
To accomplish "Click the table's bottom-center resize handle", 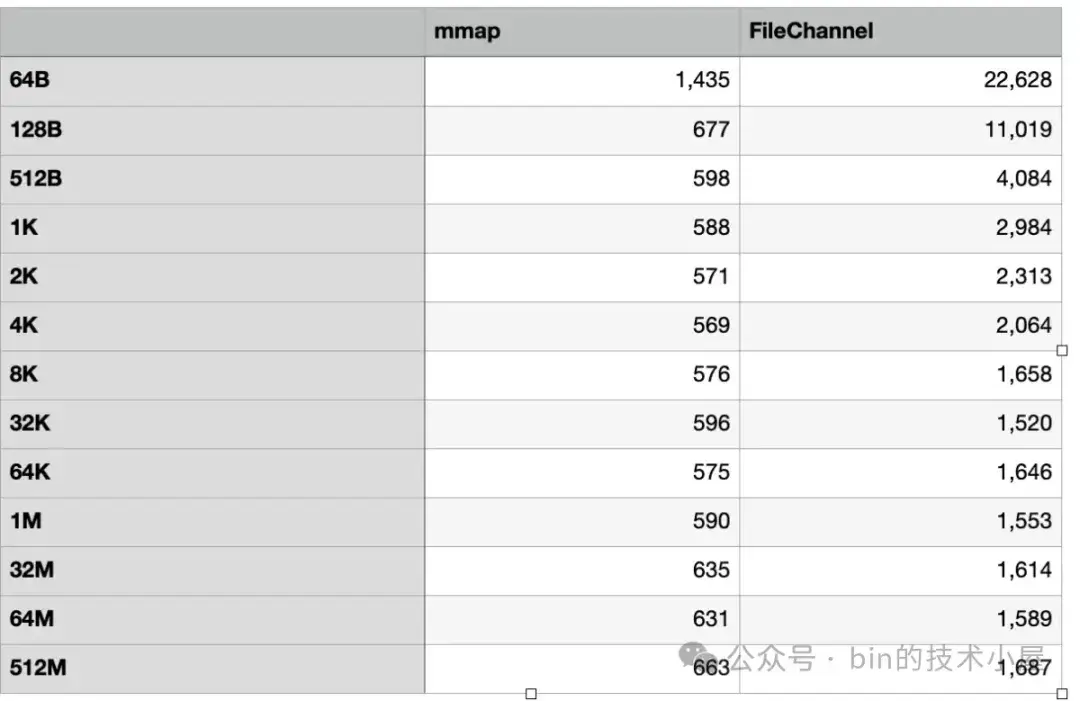I will (x=531, y=693).
